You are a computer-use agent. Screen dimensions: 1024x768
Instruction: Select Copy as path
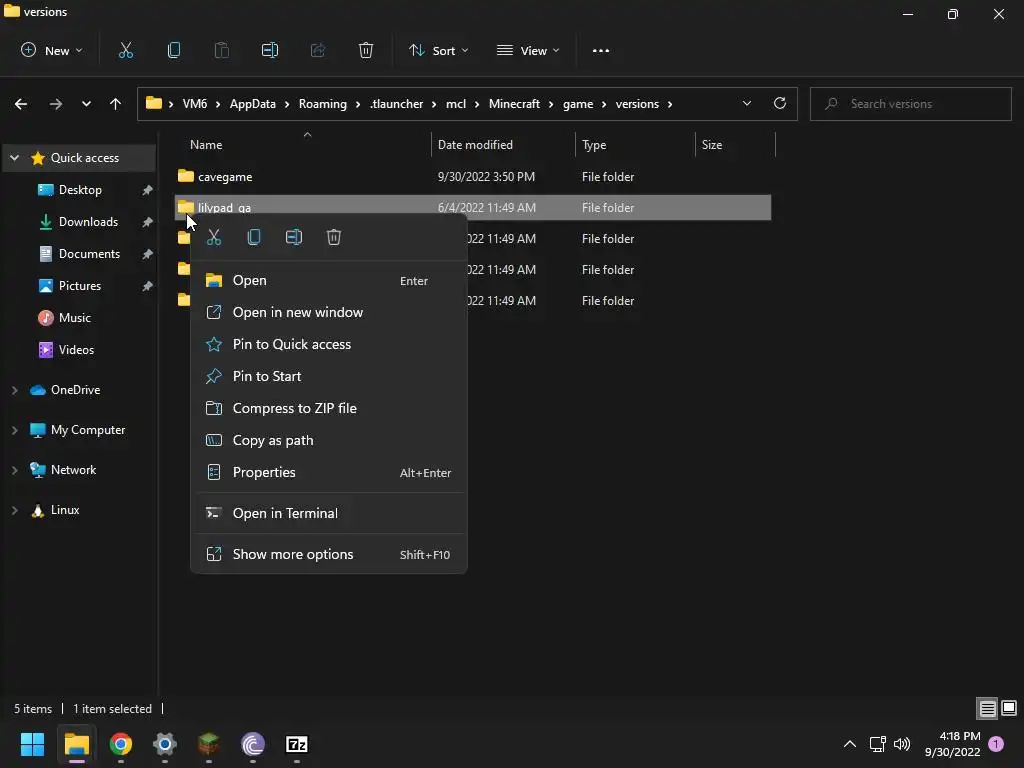(328, 440)
